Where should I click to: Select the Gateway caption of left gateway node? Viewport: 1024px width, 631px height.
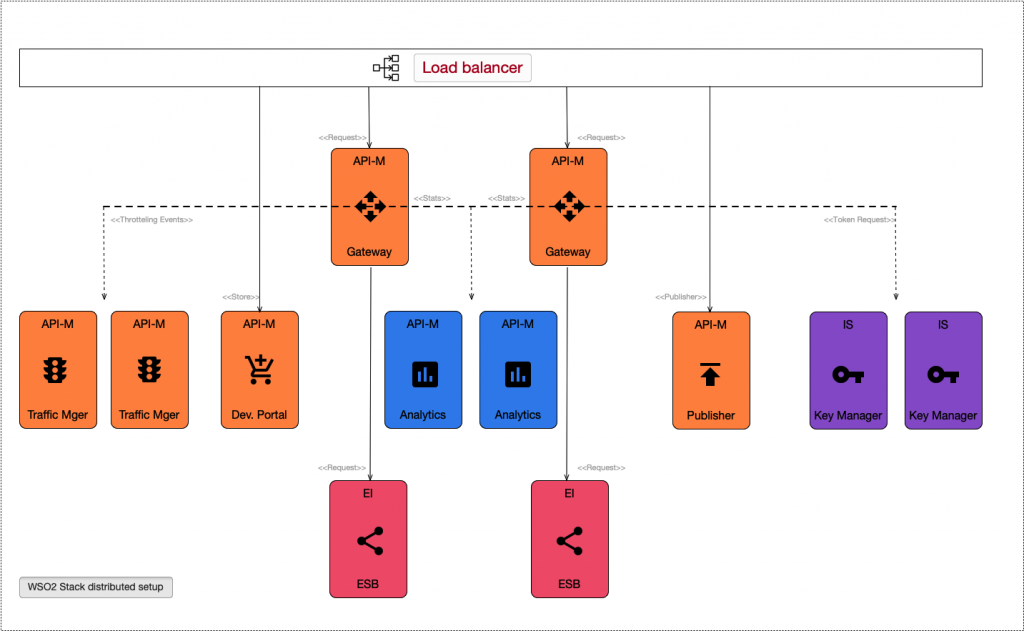click(369, 251)
